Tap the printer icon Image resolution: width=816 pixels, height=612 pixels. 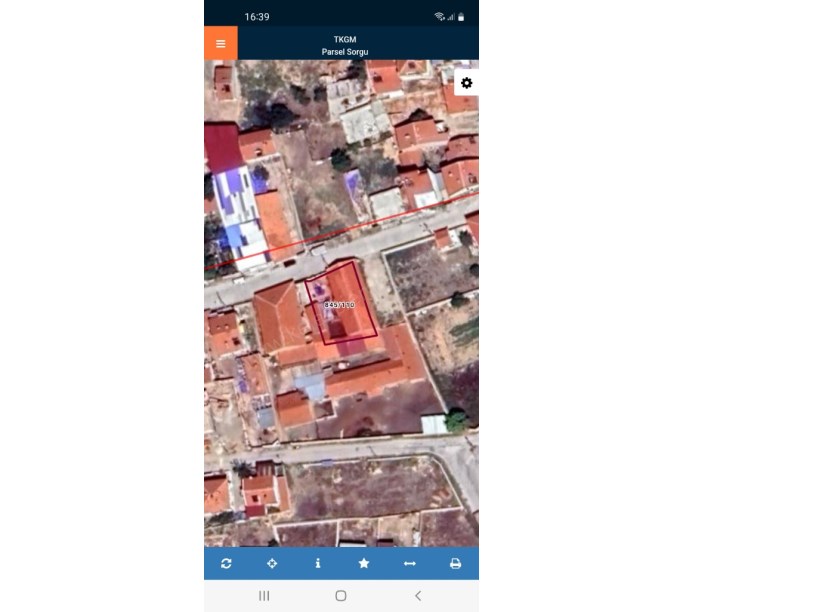tap(455, 564)
